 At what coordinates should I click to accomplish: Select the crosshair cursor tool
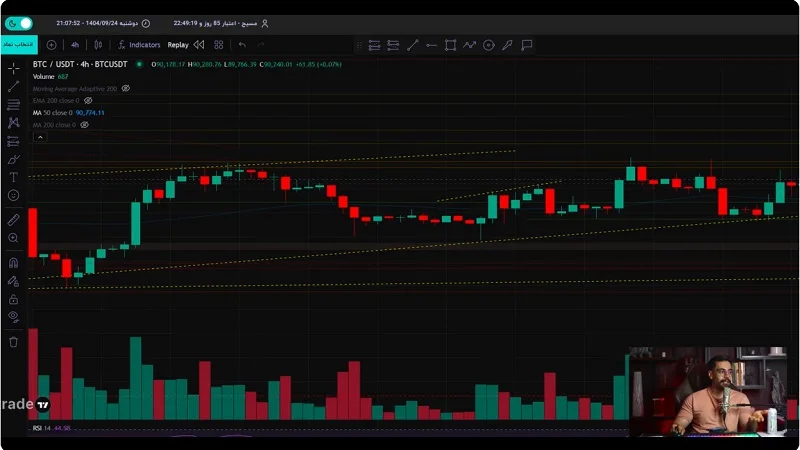click(x=13, y=68)
